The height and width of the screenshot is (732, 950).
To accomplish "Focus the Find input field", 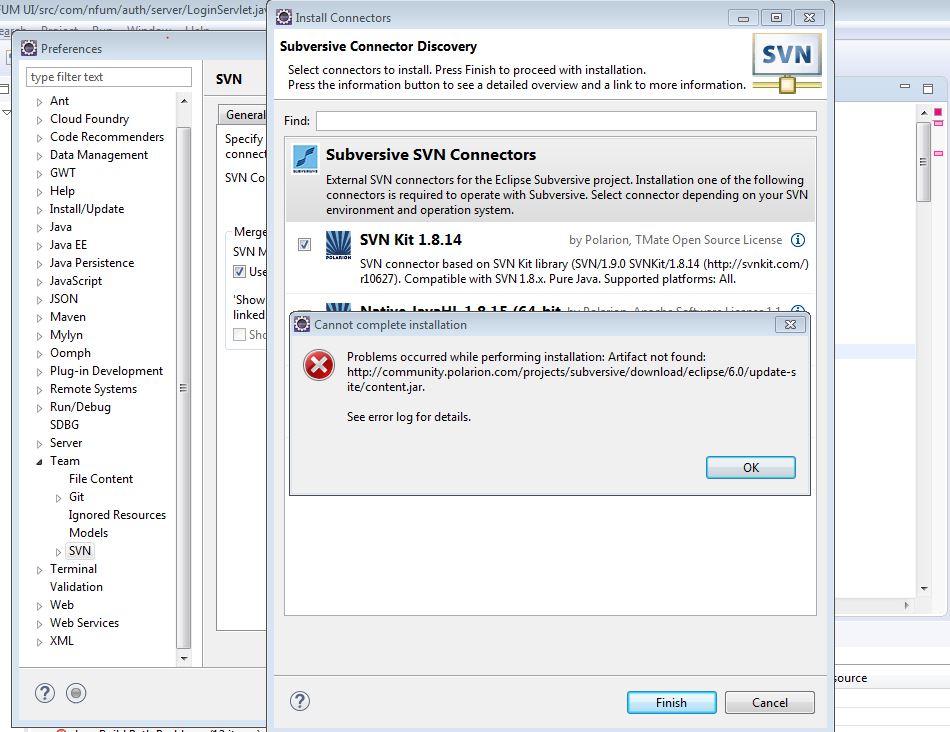I will click(566, 121).
